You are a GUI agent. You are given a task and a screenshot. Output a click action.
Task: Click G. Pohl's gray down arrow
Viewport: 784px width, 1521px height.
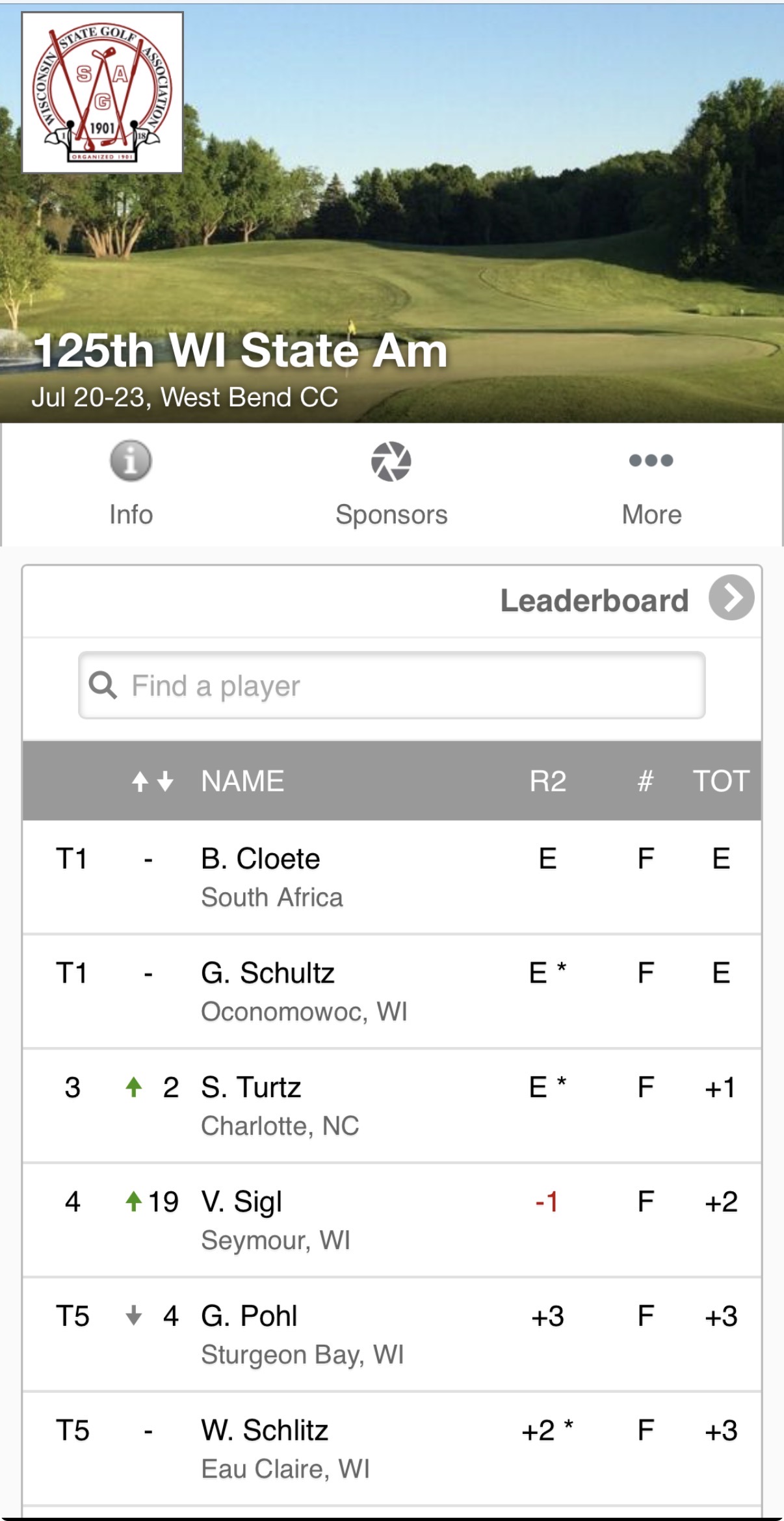pyautogui.click(x=134, y=1316)
